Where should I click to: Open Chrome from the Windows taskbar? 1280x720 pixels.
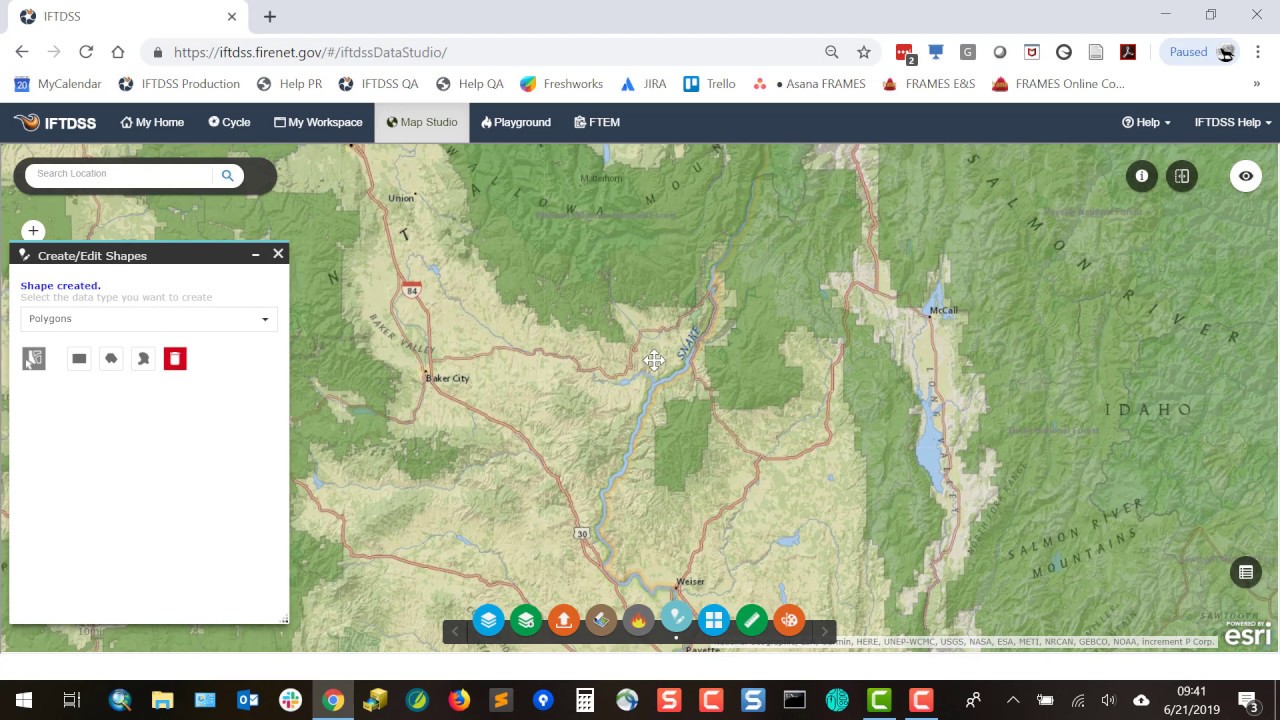(x=333, y=700)
